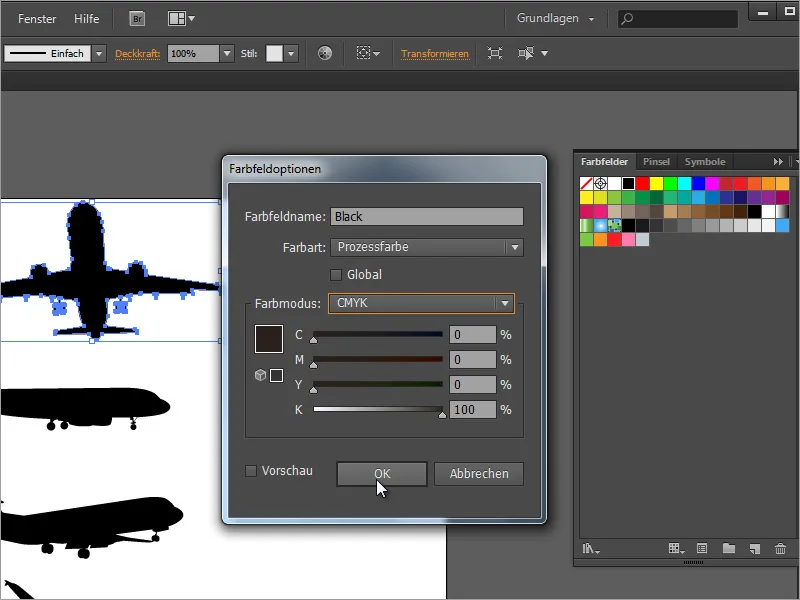800x600 pixels.
Task: Switch to the Farbfelder tab
Action: click(604, 162)
